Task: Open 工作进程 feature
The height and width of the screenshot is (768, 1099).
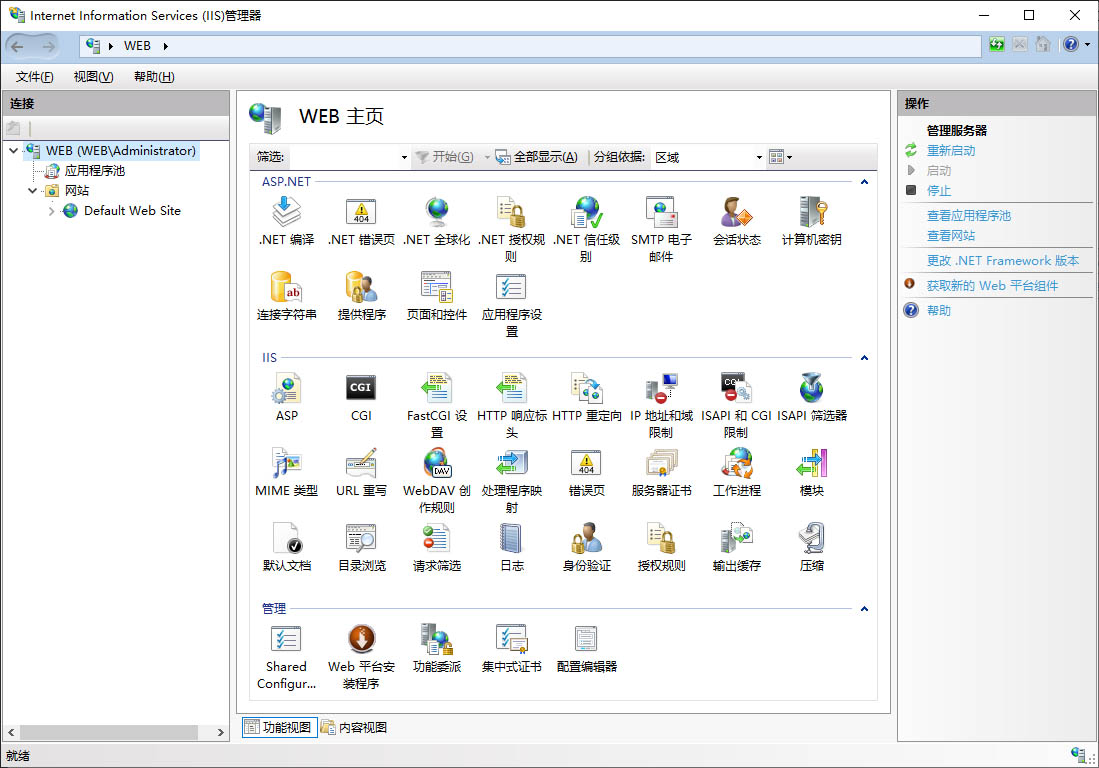Action: [x=737, y=472]
